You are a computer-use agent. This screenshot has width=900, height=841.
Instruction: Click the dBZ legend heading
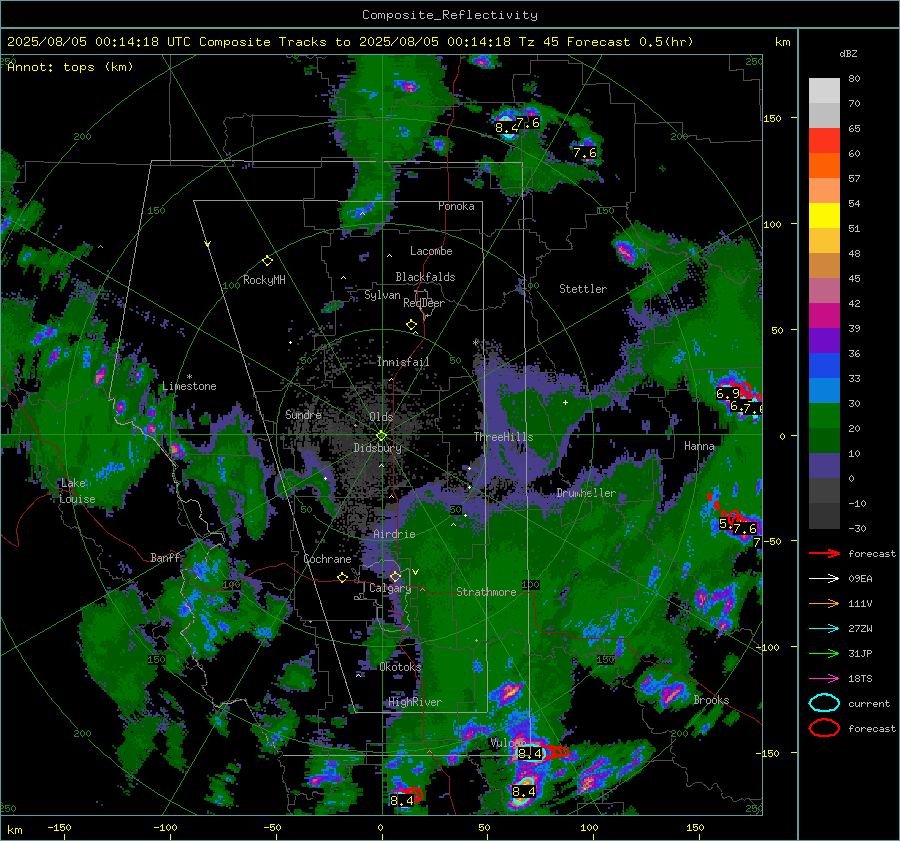(848, 53)
